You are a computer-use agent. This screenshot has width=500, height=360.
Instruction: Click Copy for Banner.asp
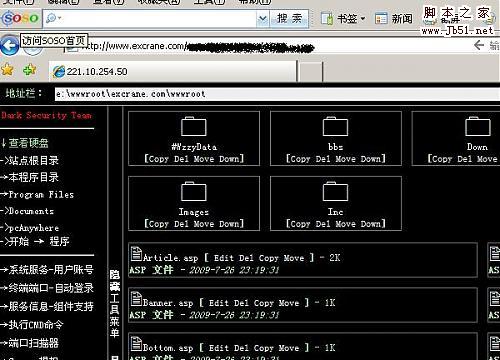click(264, 303)
